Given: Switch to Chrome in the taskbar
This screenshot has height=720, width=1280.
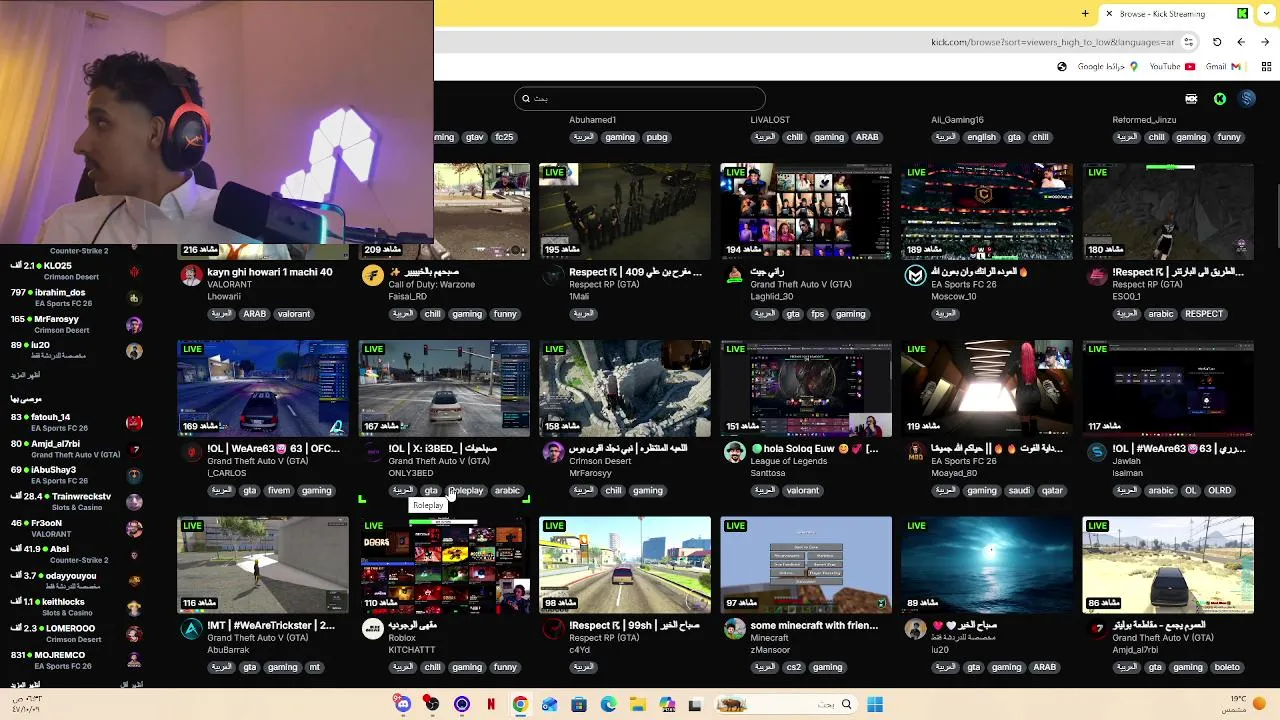Looking at the screenshot, I should (520, 704).
